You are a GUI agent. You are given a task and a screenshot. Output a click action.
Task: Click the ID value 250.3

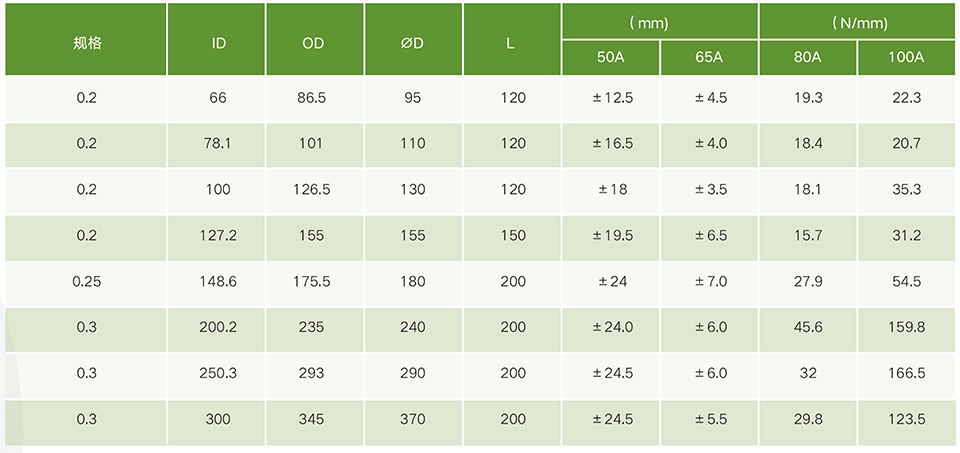click(x=217, y=374)
